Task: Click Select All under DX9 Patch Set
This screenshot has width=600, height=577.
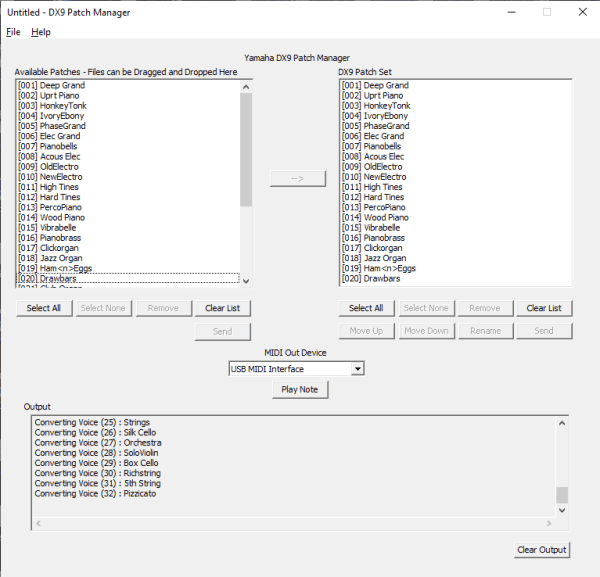Action: [366, 308]
